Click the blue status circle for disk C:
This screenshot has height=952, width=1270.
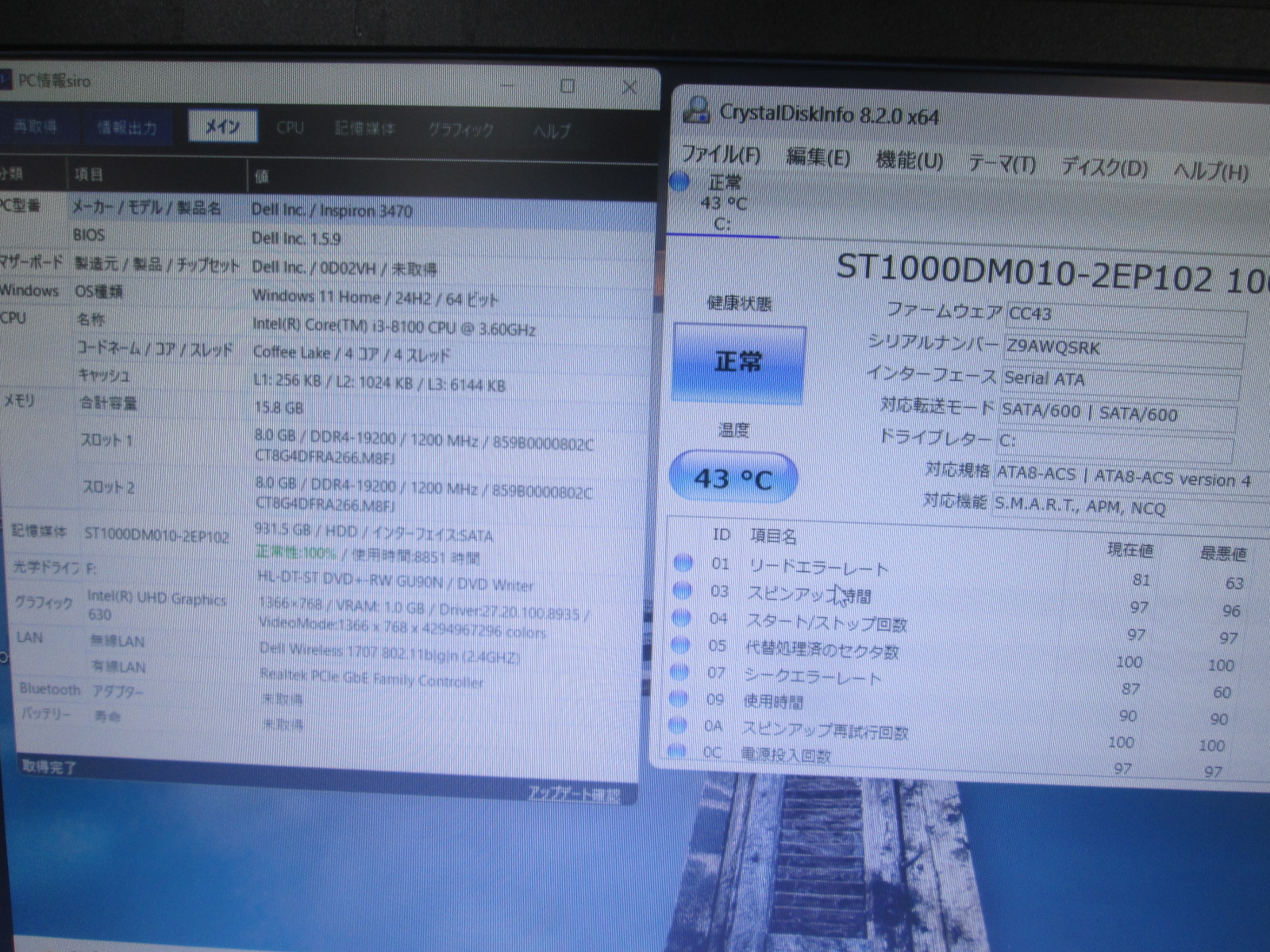point(679,181)
